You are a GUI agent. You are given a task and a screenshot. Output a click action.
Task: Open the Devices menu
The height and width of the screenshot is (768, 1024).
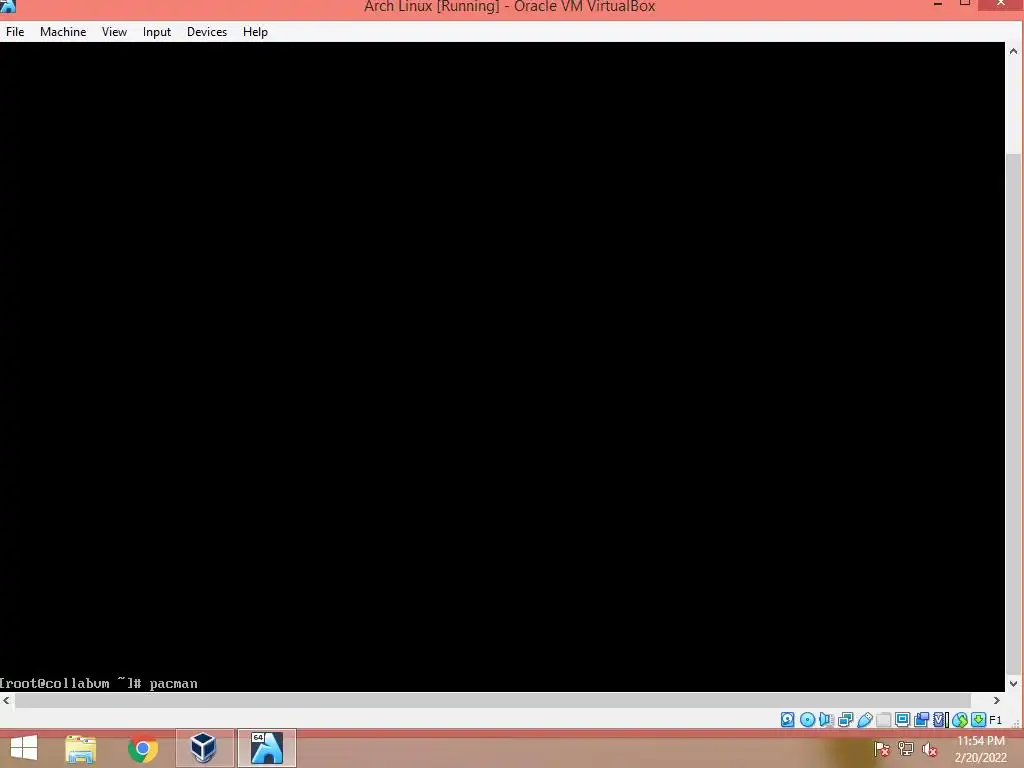[207, 32]
